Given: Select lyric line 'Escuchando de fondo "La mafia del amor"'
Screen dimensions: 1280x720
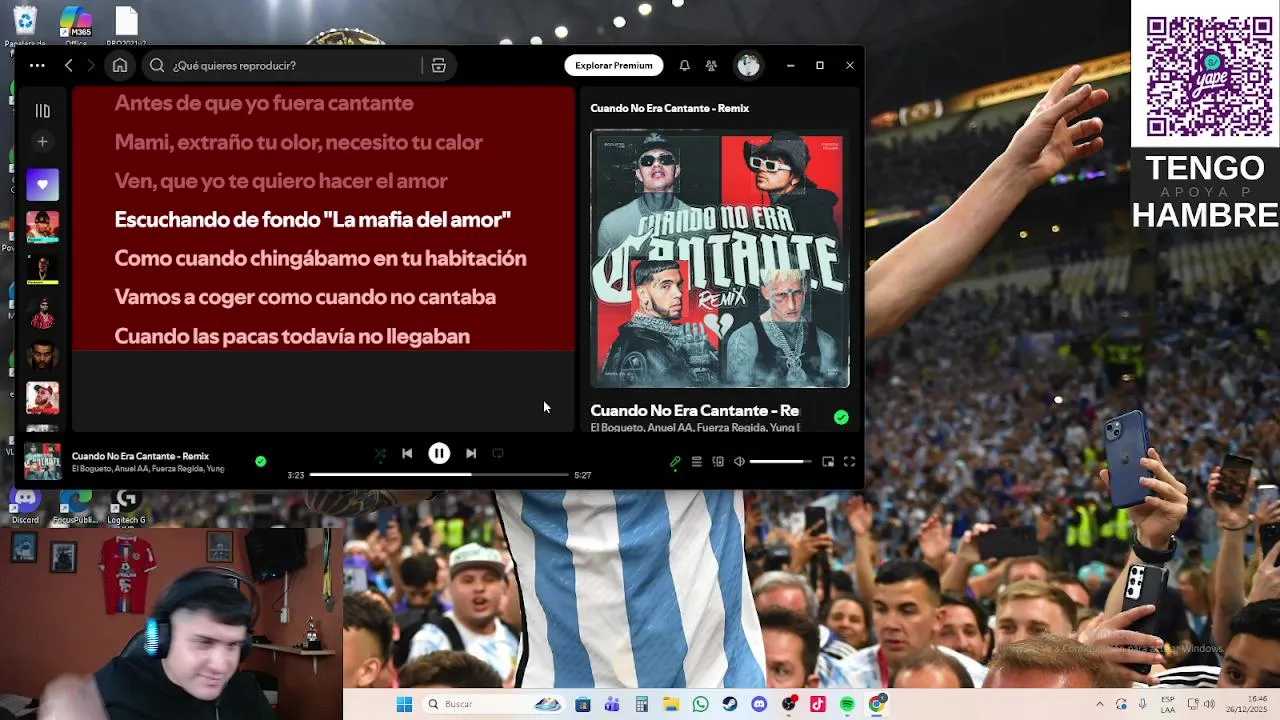Looking at the screenshot, I should point(313,219).
